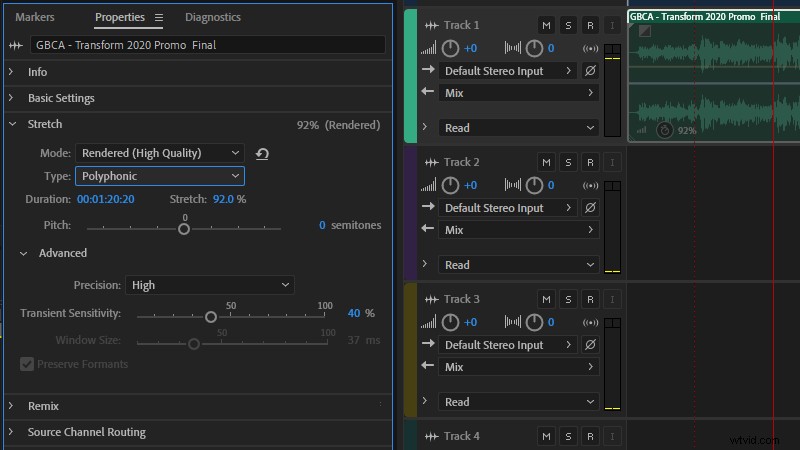Screen dimensions: 800x450
Task: Click Transient Sensitivity slider handle
Action: pyautogui.click(x=211, y=317)
